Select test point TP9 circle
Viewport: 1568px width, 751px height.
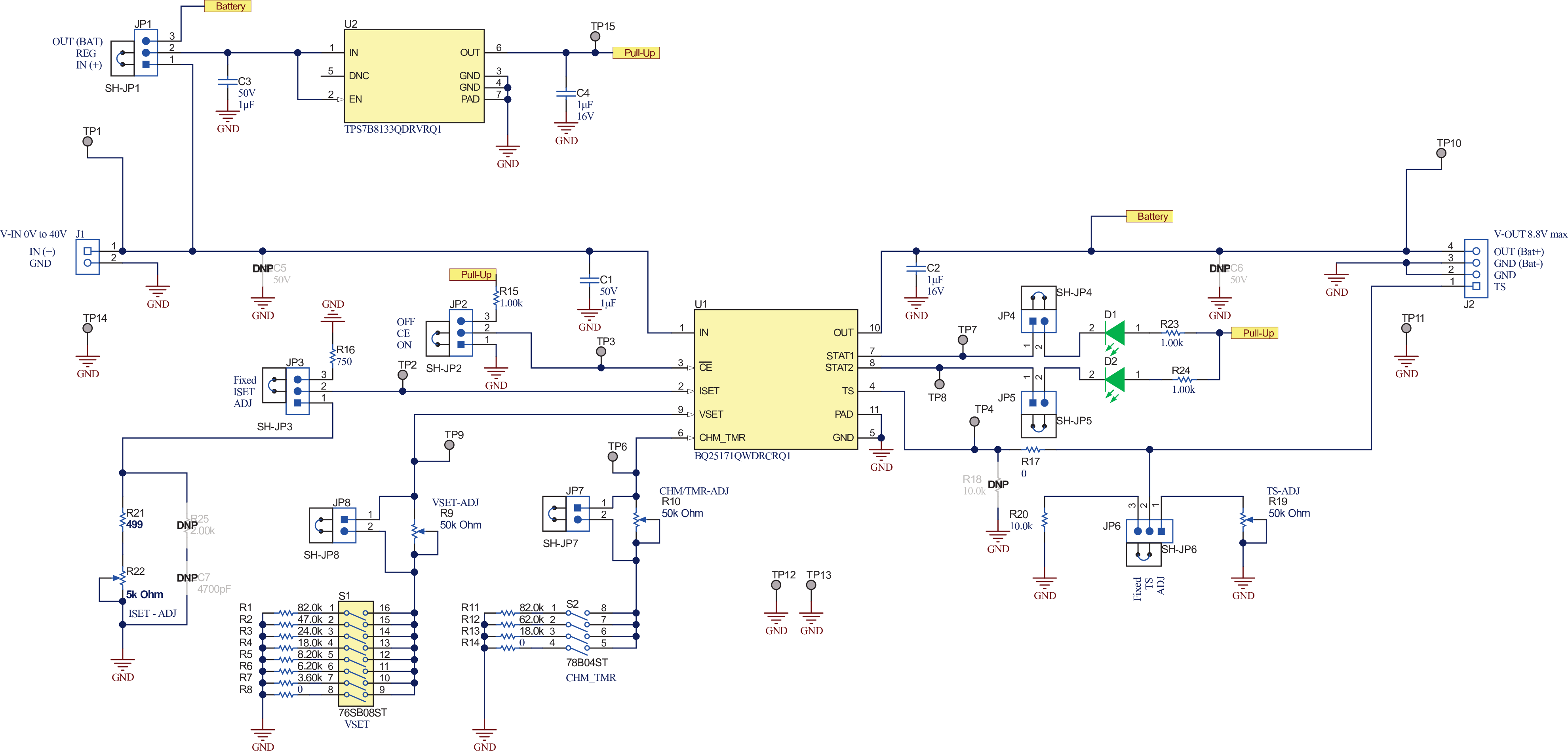pos(449,445)
